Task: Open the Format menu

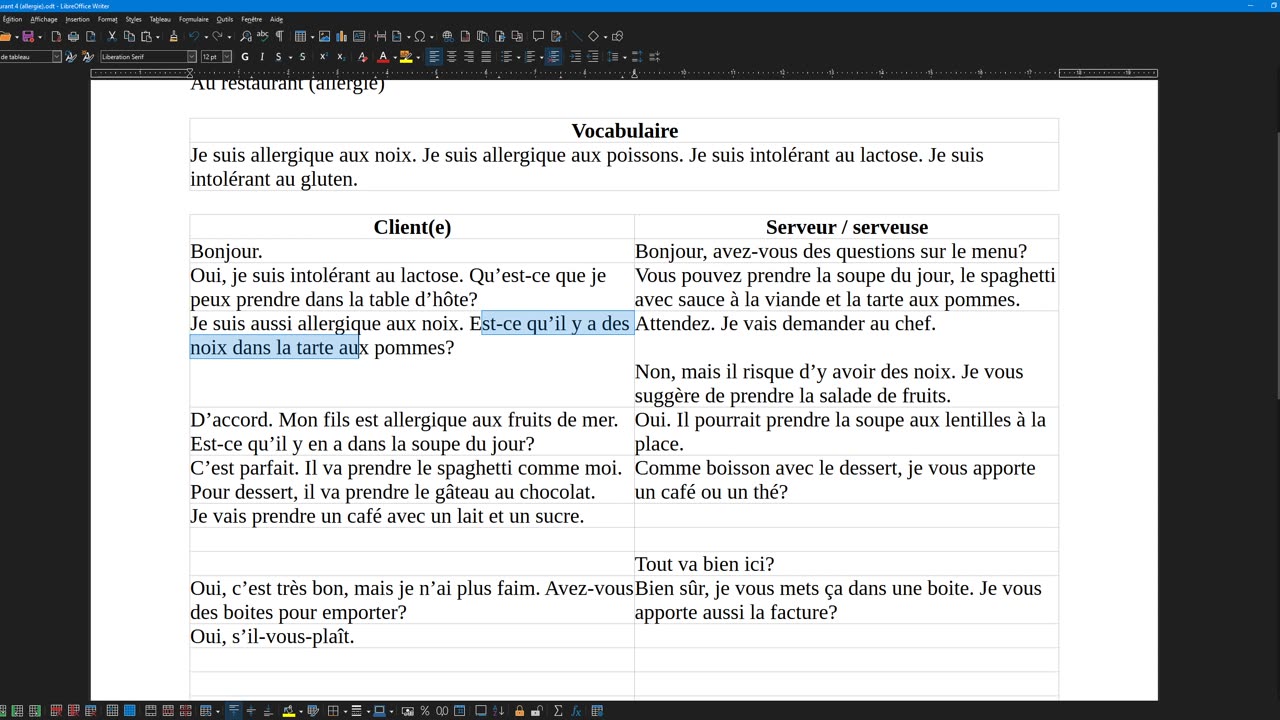Action: (x=108, y=19)
